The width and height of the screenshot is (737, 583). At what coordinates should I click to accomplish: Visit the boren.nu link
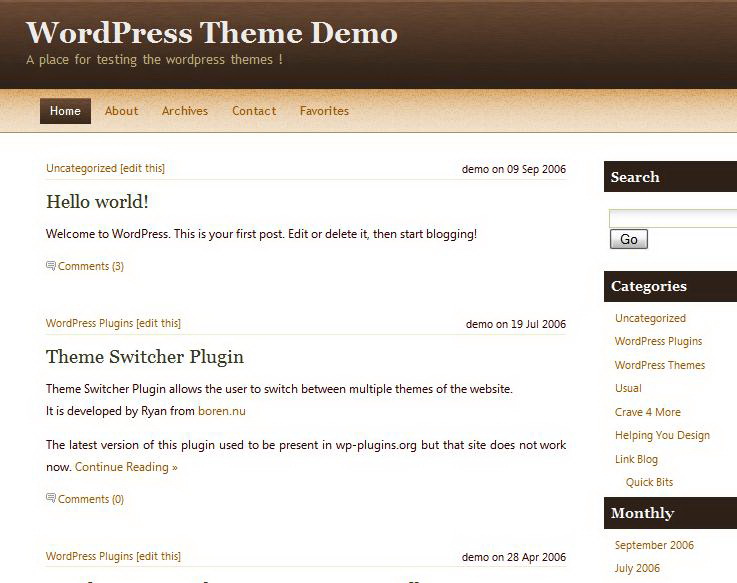coord(221,411)
